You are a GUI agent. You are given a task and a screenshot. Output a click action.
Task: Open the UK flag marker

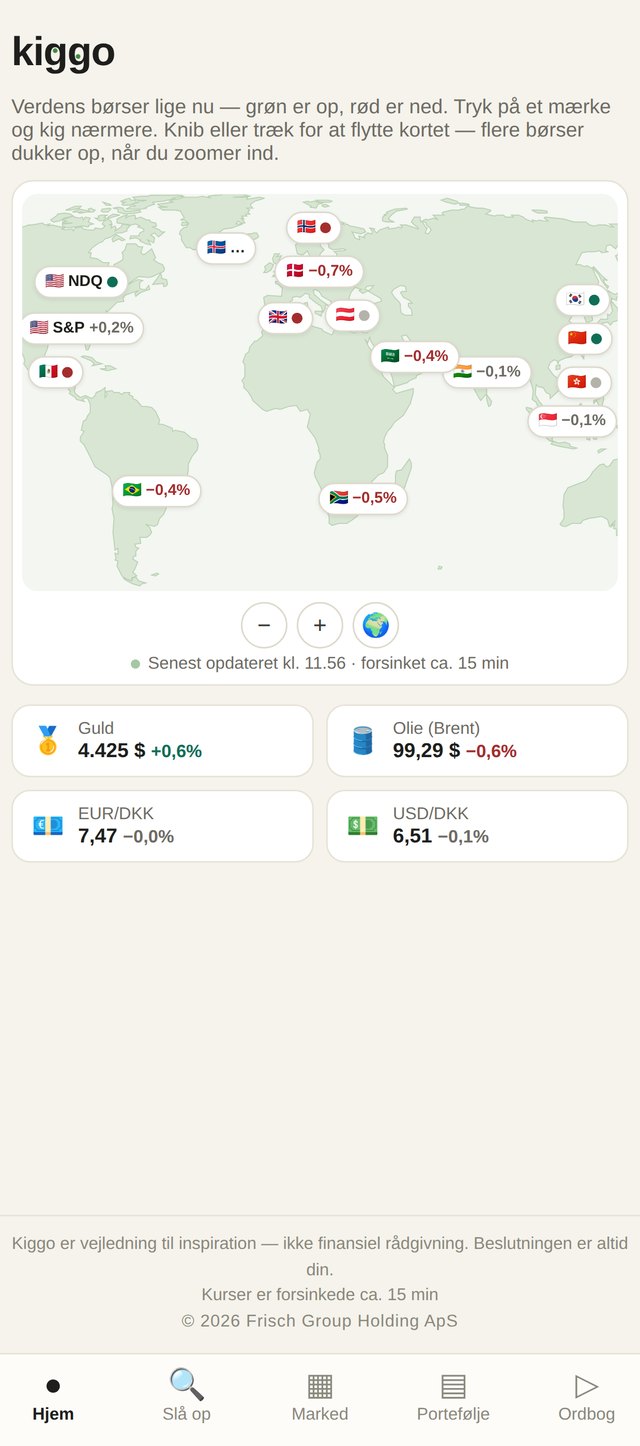point(285,318)
